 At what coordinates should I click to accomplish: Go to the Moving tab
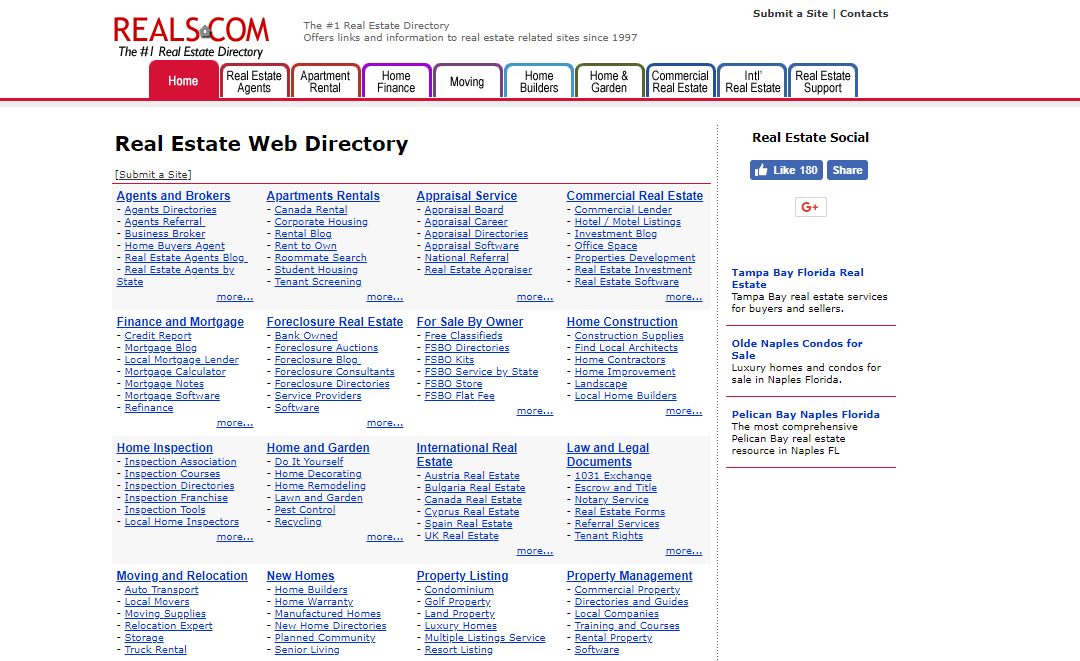tap(467, 82)
